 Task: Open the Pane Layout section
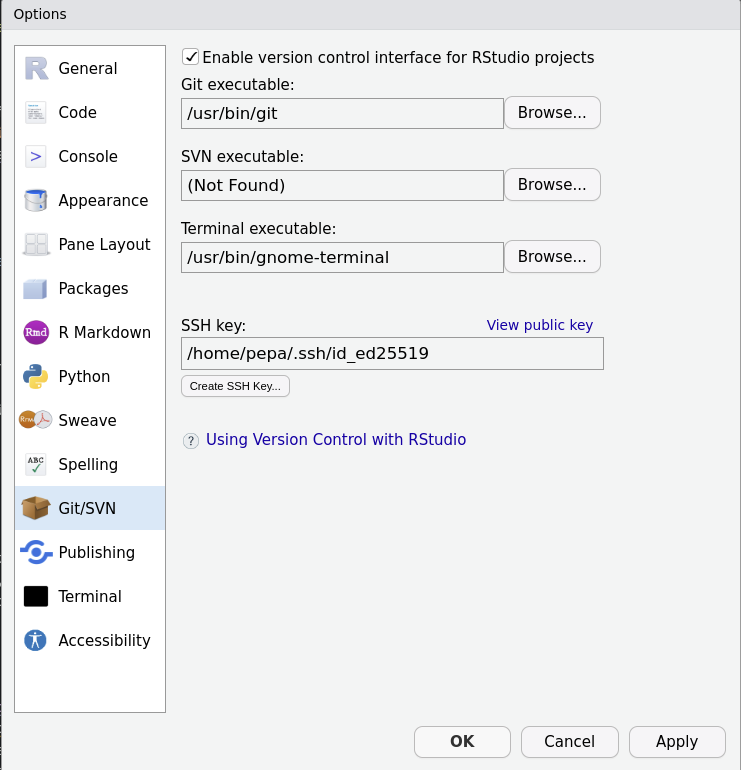point(90,245)
